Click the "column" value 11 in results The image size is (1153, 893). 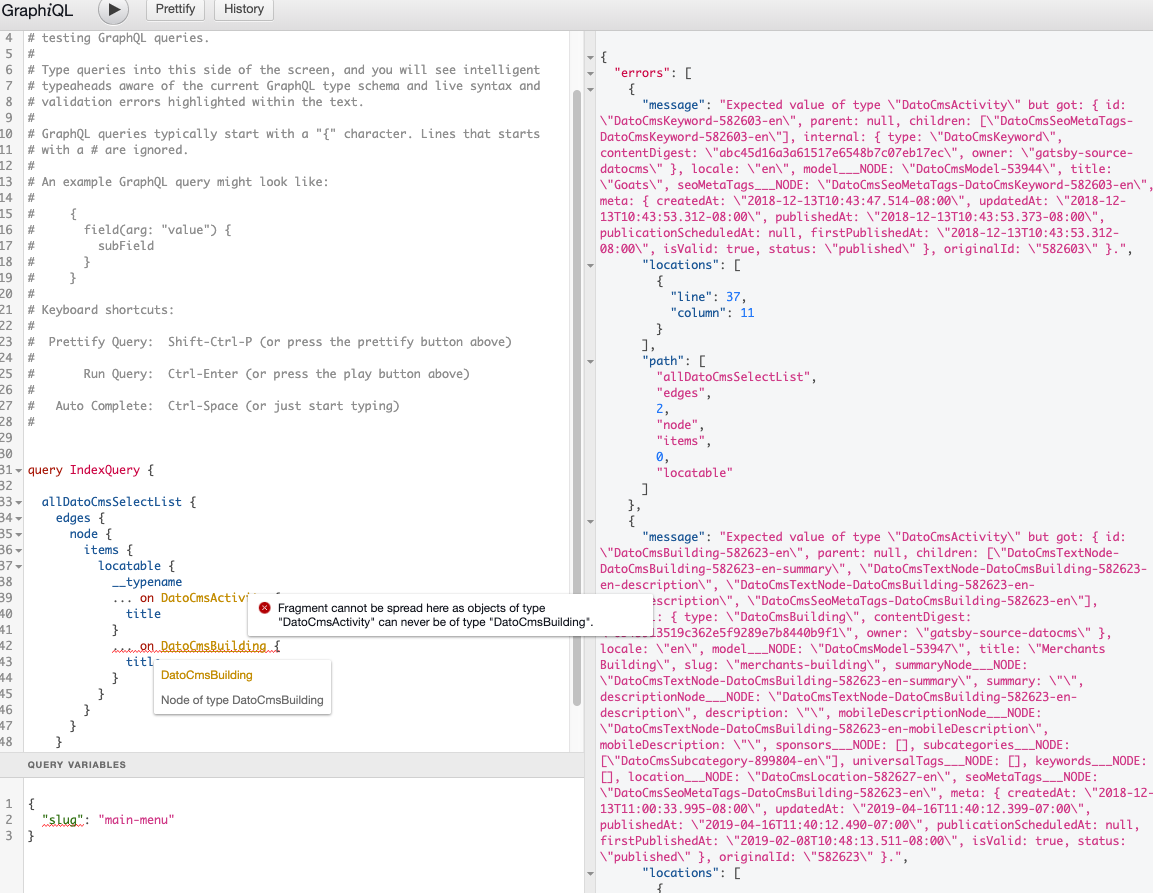[x=747, y=313]
